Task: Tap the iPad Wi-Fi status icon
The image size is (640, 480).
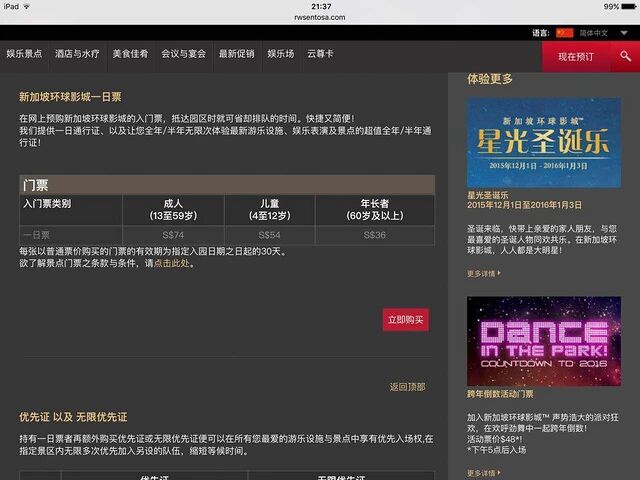Action: (27, 6)
